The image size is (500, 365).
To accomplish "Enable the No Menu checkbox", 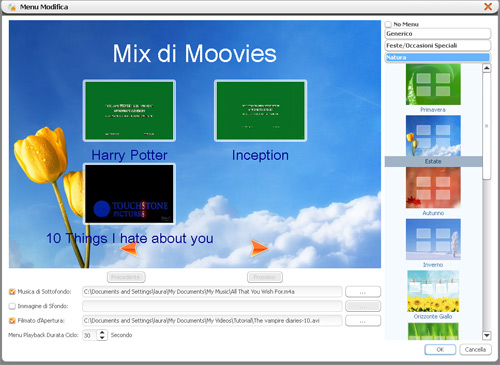I will (x=388, y=24).
